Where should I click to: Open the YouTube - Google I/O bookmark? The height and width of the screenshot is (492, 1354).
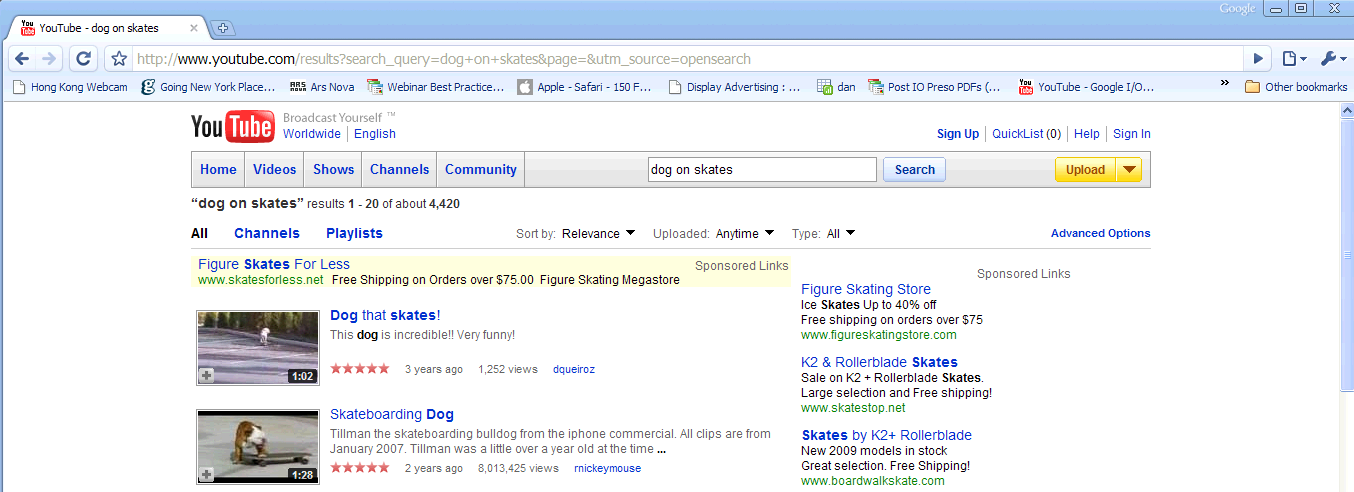[x=1086, y=87]
